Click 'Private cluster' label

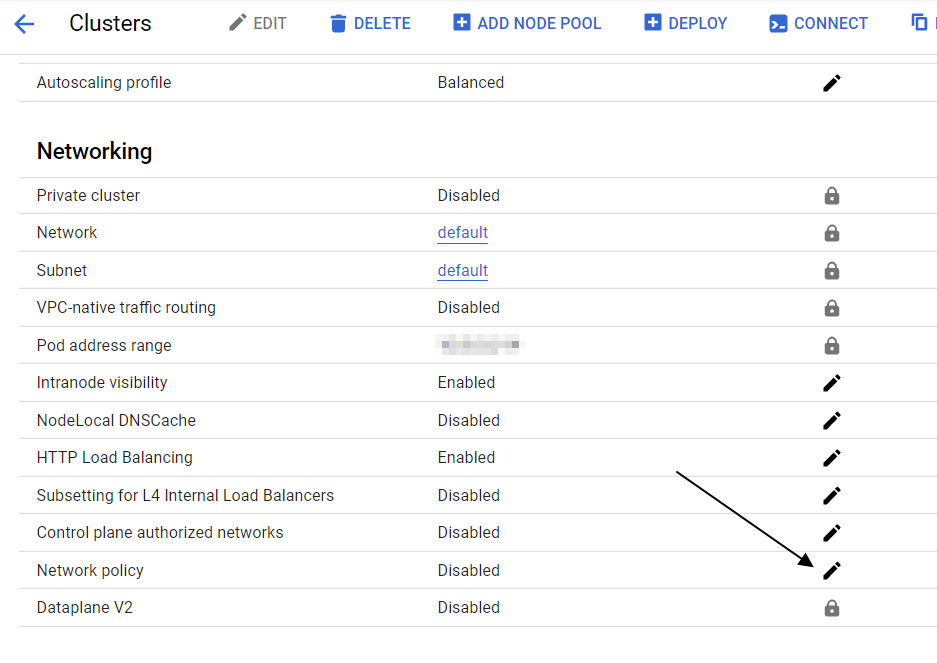[88, 195]
